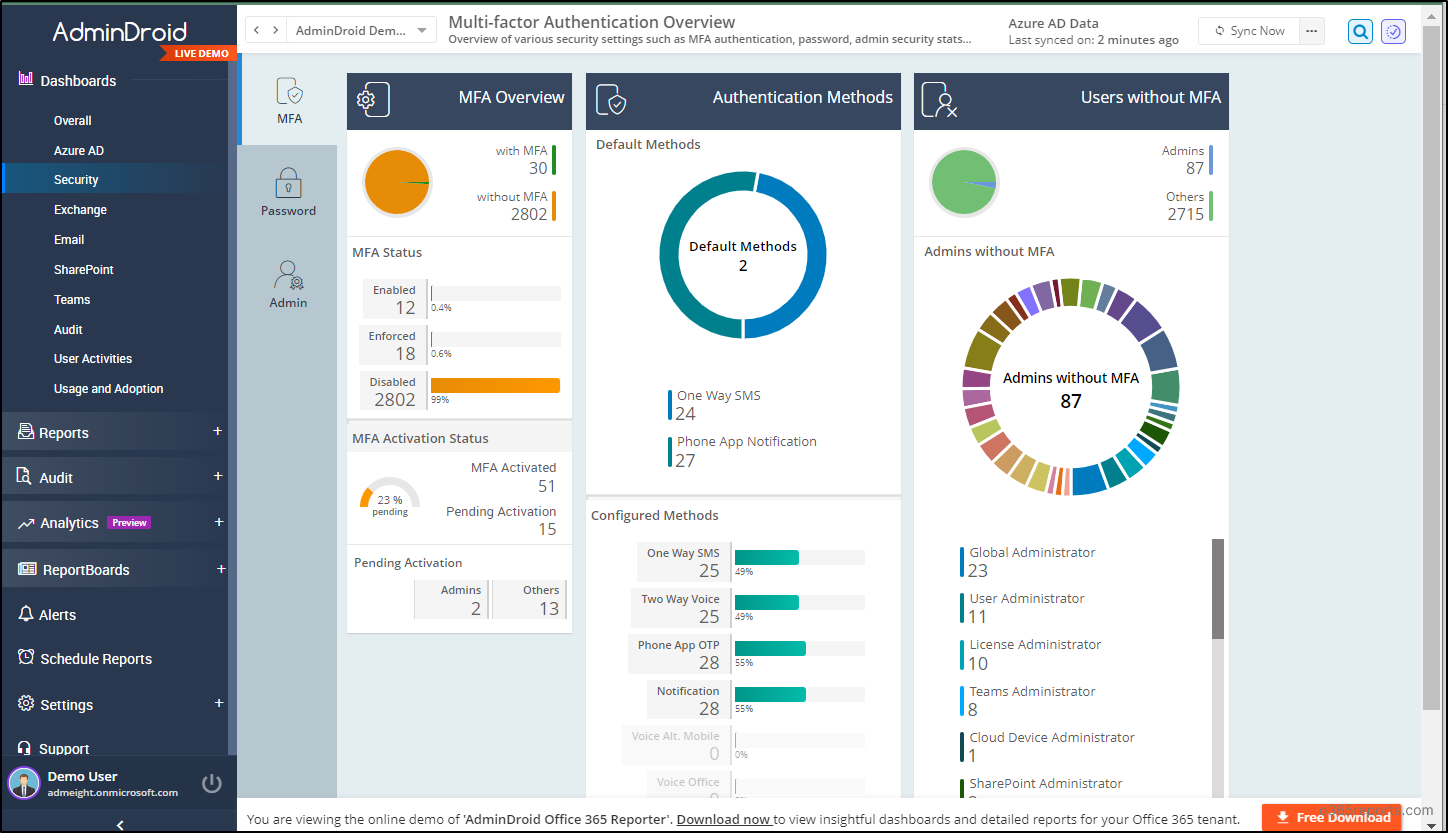Open the Sync Now more options menu
The image size is (1448, 833).
pos(1311,31)
